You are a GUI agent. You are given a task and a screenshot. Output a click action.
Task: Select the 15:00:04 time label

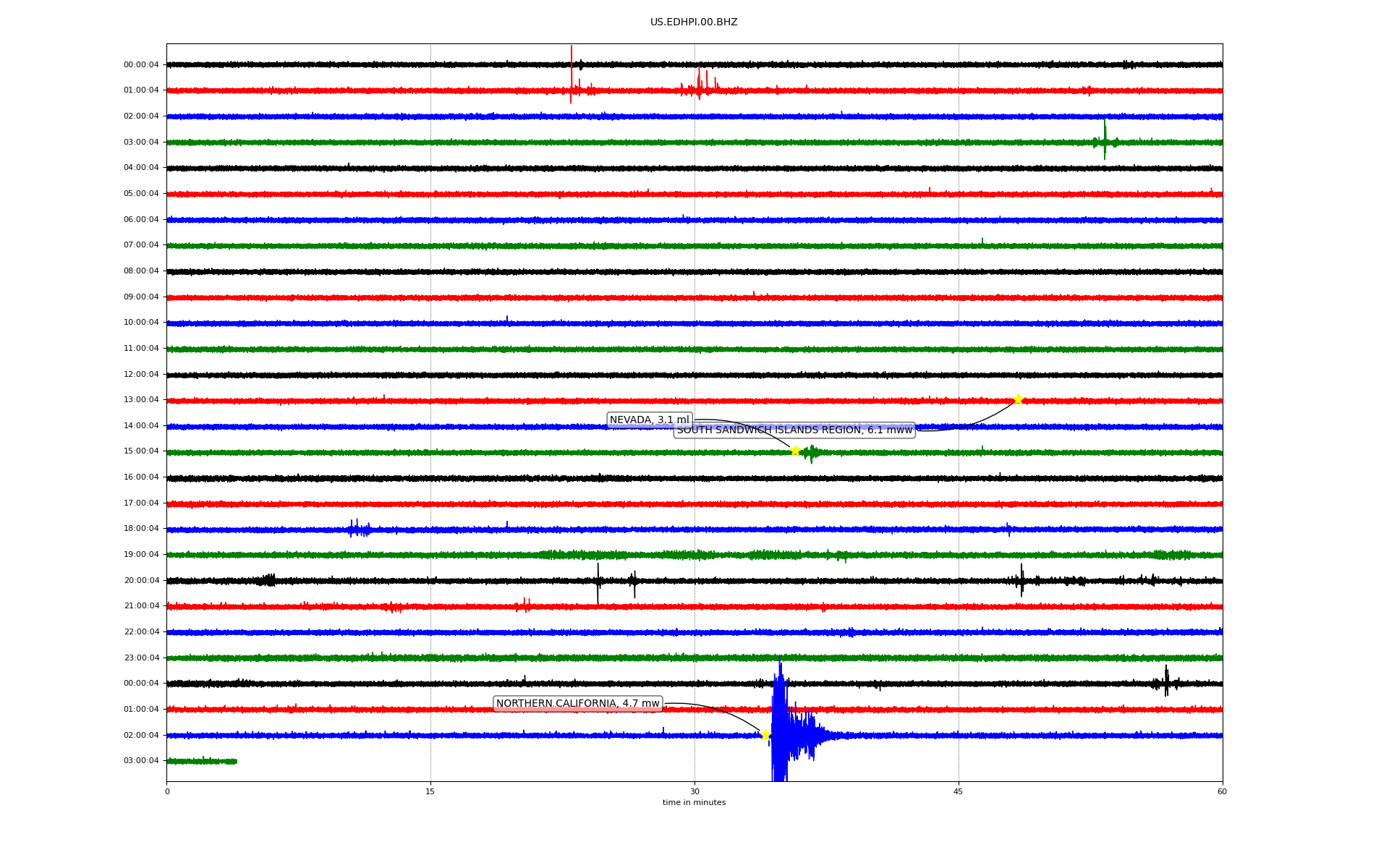[141, 451]
